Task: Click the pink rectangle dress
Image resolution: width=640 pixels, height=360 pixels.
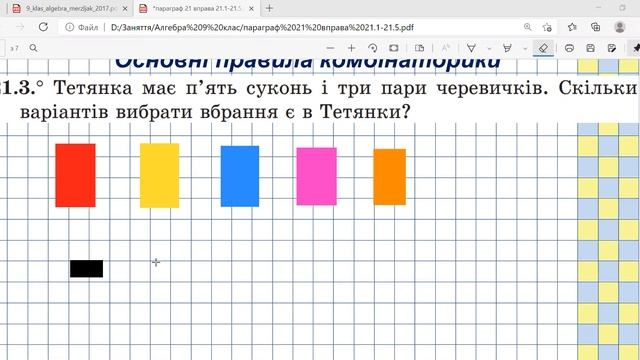Action: (317, 176)
